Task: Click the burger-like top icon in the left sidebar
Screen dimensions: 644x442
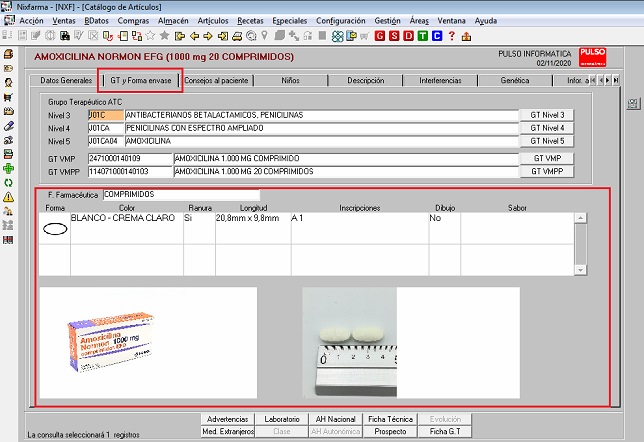Action: pyautogui.click(x=8, y=54)
